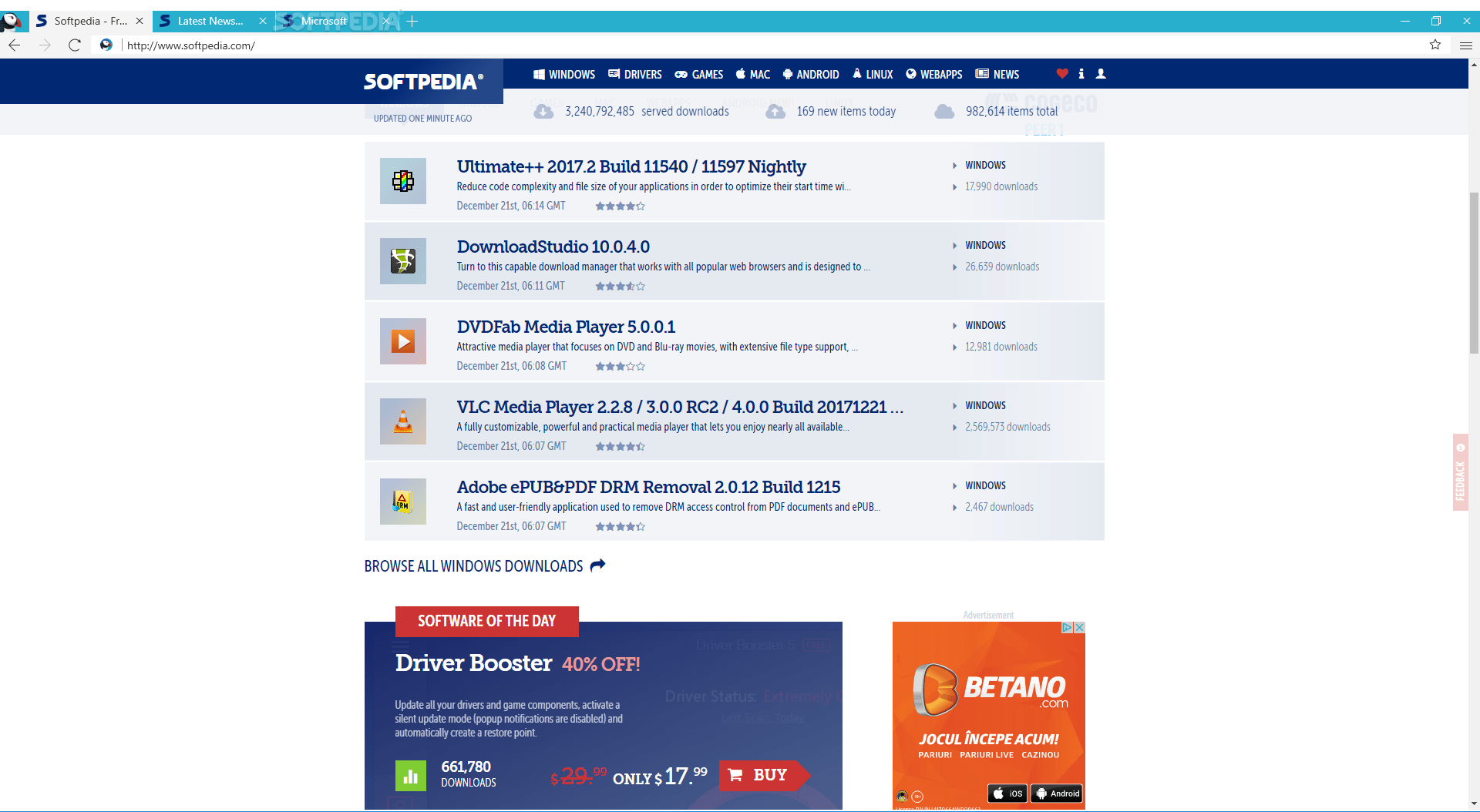
Task: Click the red heart favorites icon
Action: pyautogui.click(x=1062, y=74)
